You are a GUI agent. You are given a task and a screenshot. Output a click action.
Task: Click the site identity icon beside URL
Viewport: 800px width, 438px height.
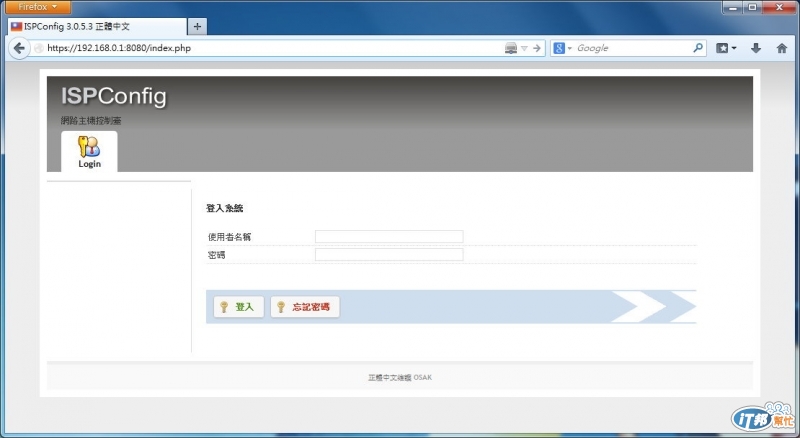[39, 48]
